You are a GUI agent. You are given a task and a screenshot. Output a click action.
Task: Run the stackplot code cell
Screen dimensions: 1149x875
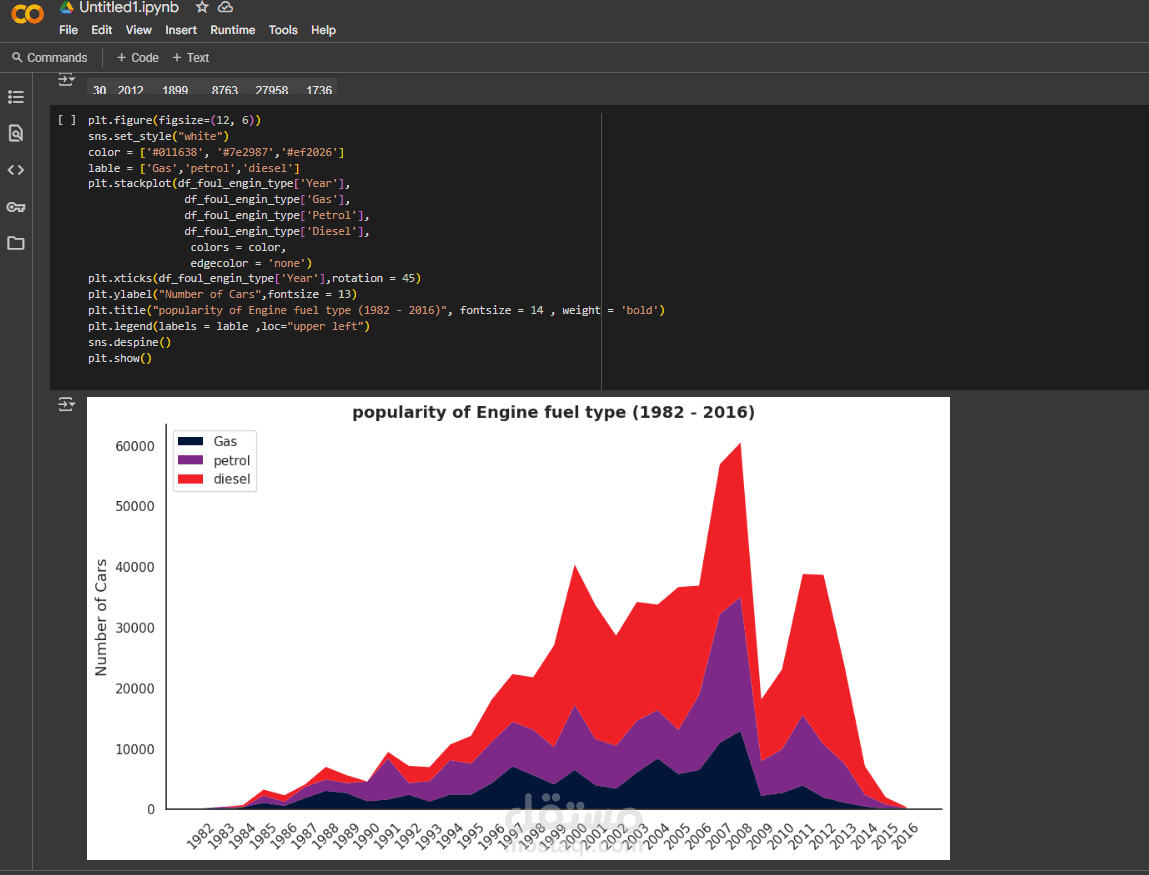pos(67,120)
